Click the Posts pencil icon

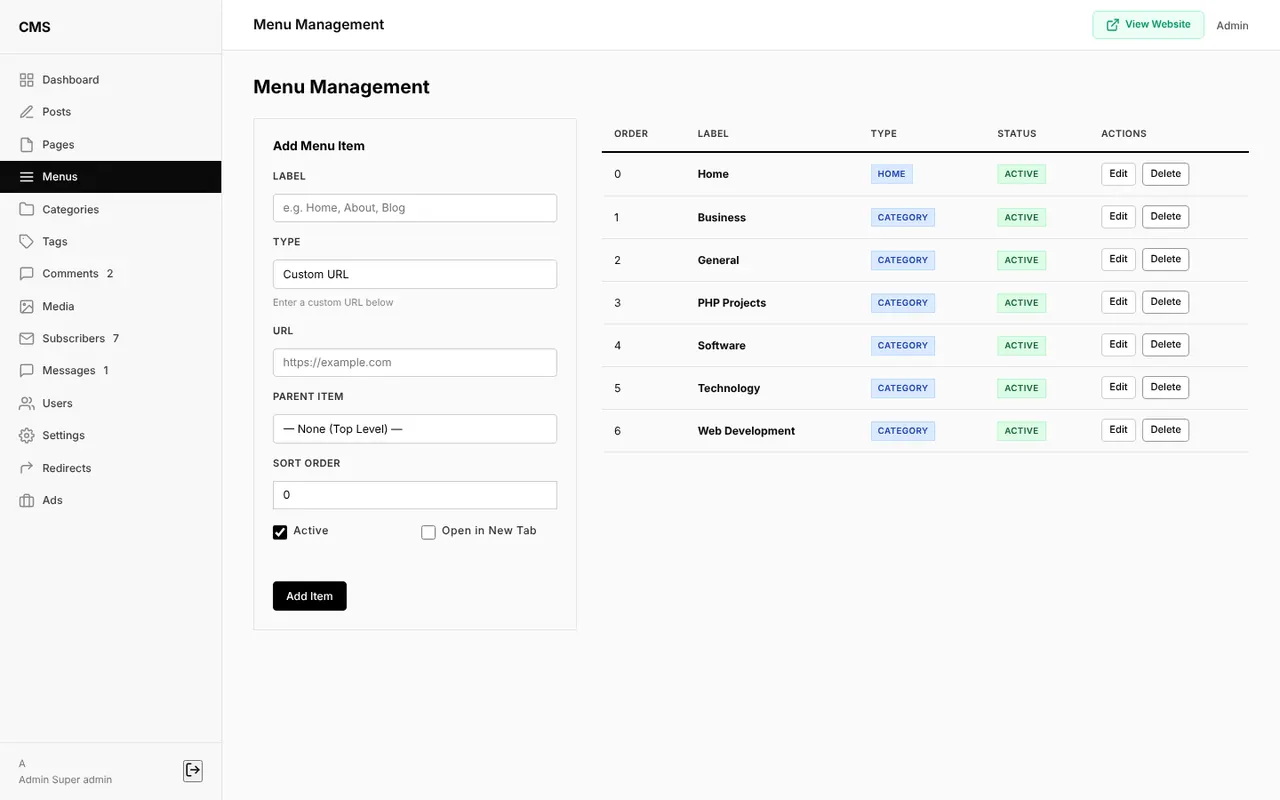click(27, 112)
